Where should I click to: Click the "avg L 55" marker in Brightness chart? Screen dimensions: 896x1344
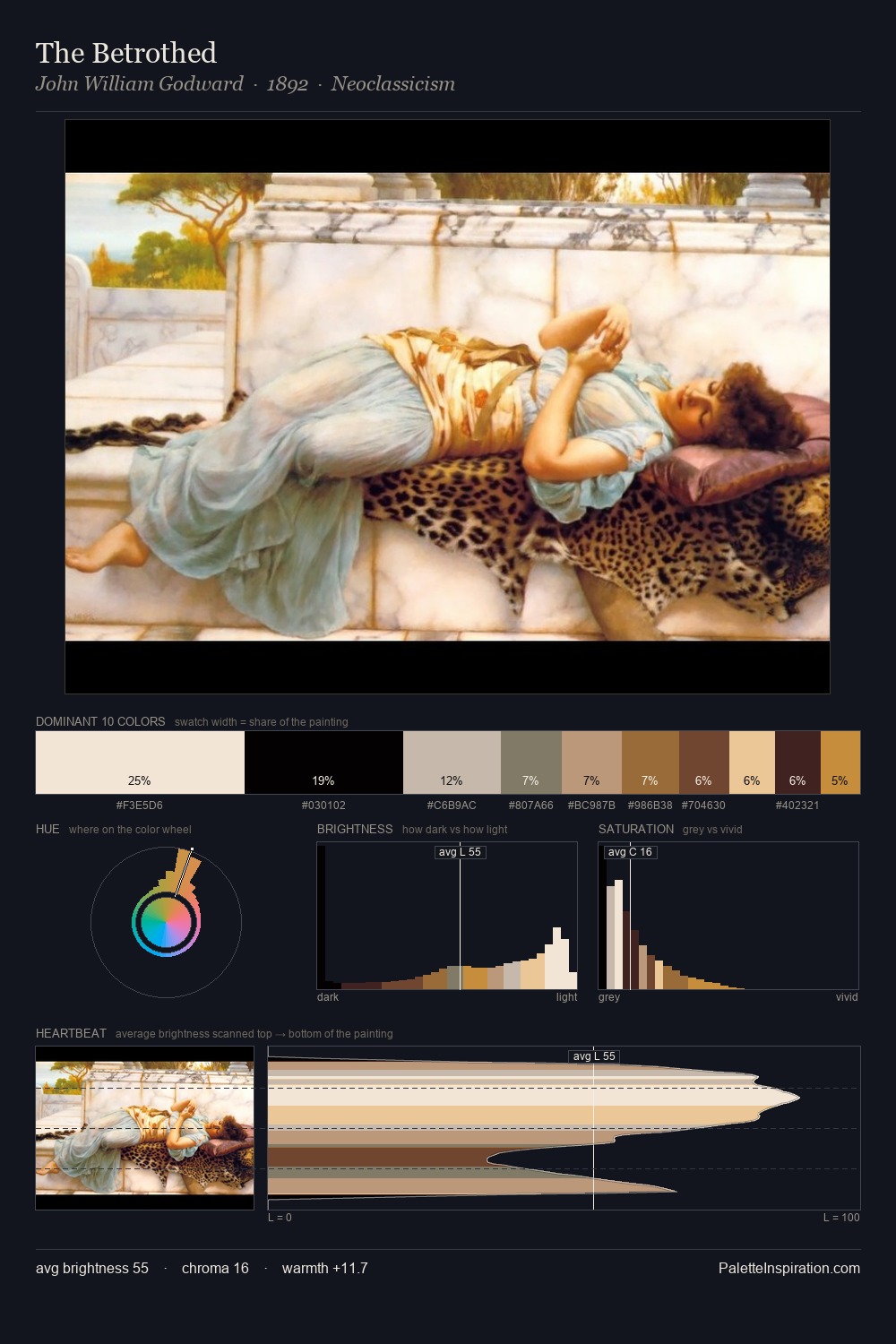click(460, 852)
